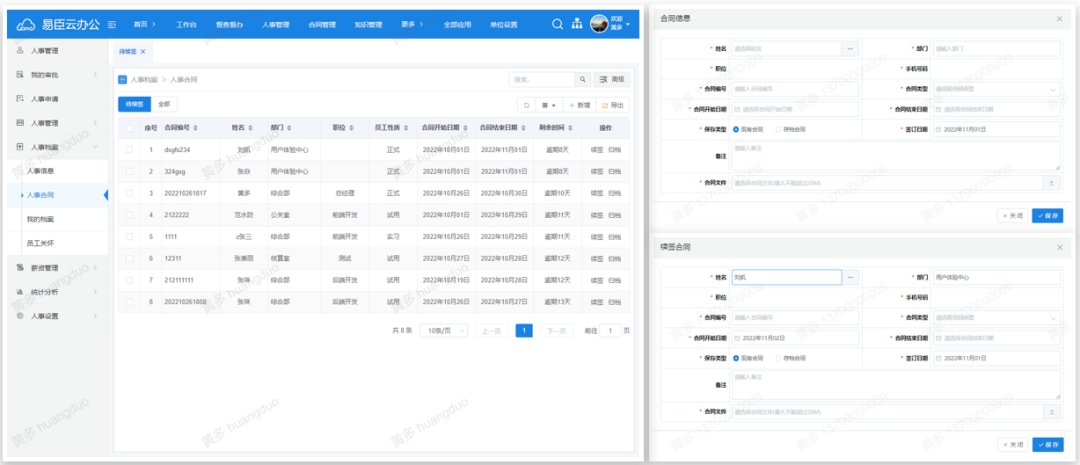Click the 统计分析 sidebar icon
The width and height of the screenshot is (1080, 465).
(x=20, y=291)
